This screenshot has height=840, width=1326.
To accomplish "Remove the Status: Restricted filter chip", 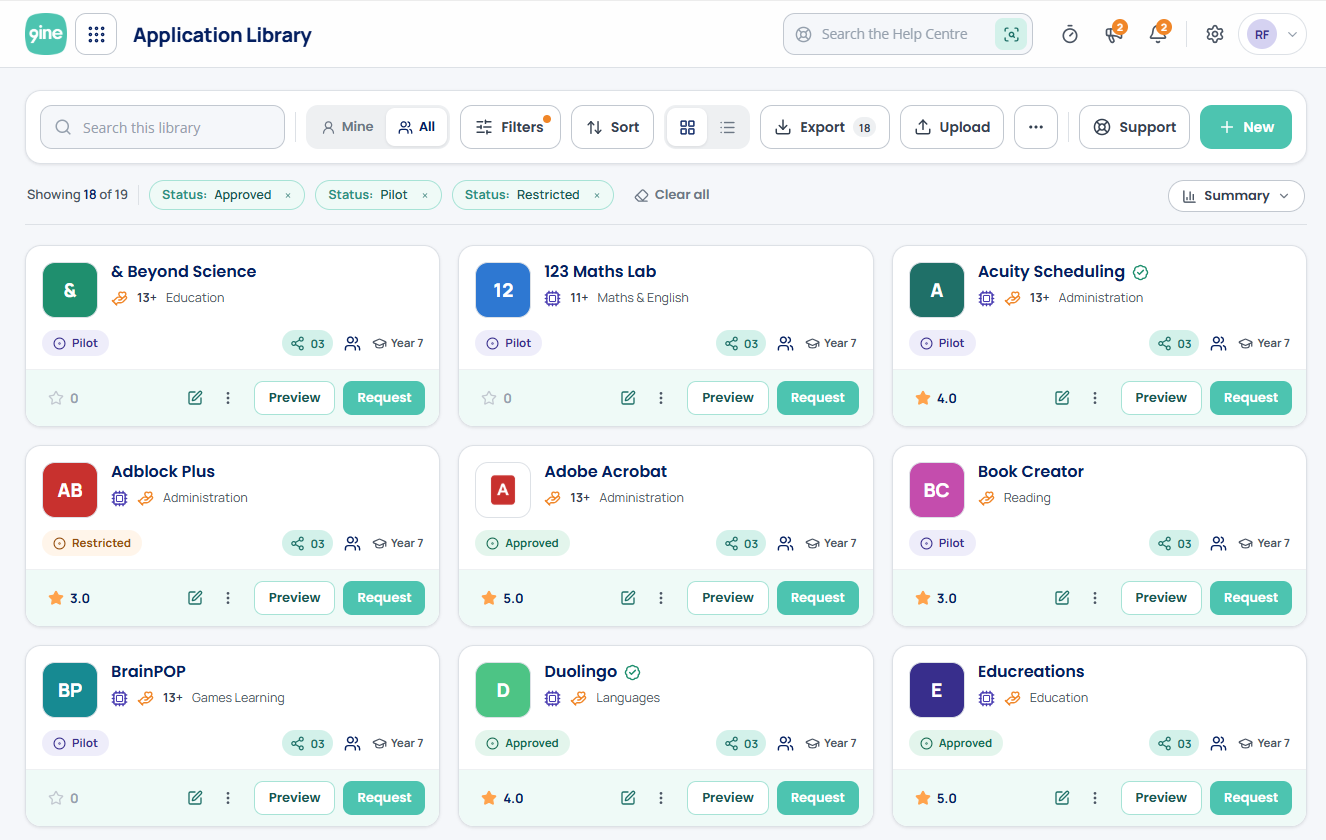I will click(x=597, y=195).
